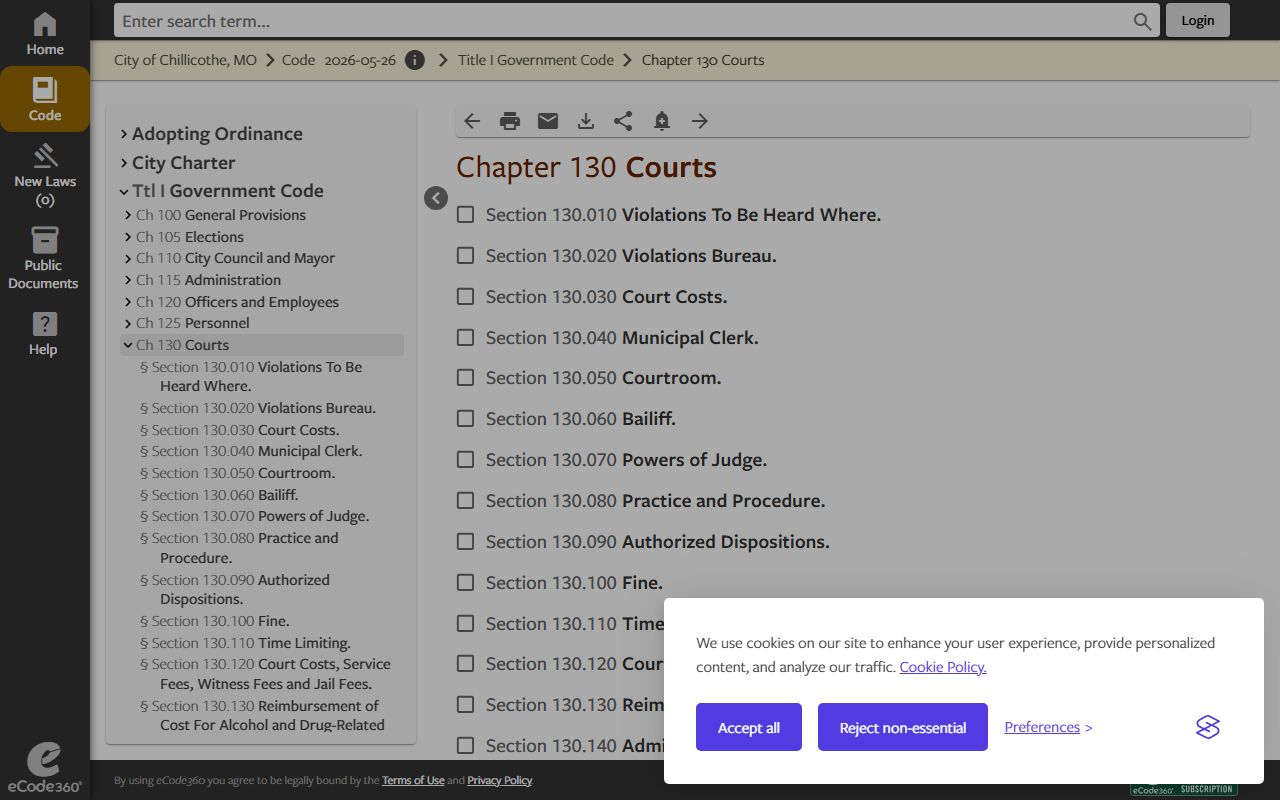
Task: Select Title I Government Code breadcrumb
Action: point(536,60)
